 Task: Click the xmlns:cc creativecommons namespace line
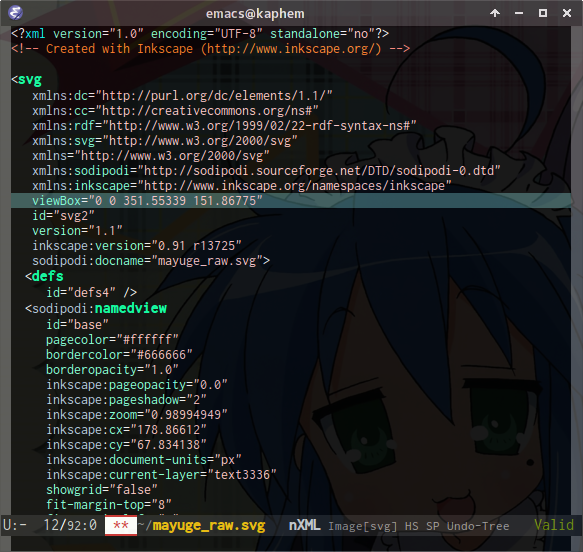pyautogui.click(x=175, y=111)
